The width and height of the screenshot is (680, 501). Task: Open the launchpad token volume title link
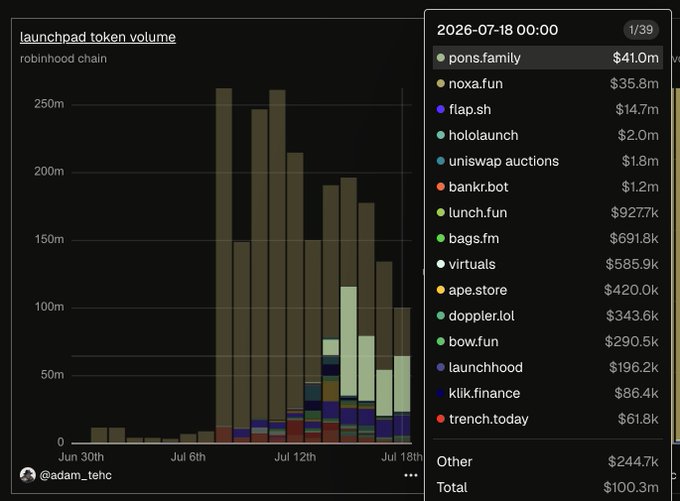tap(98, 37)
